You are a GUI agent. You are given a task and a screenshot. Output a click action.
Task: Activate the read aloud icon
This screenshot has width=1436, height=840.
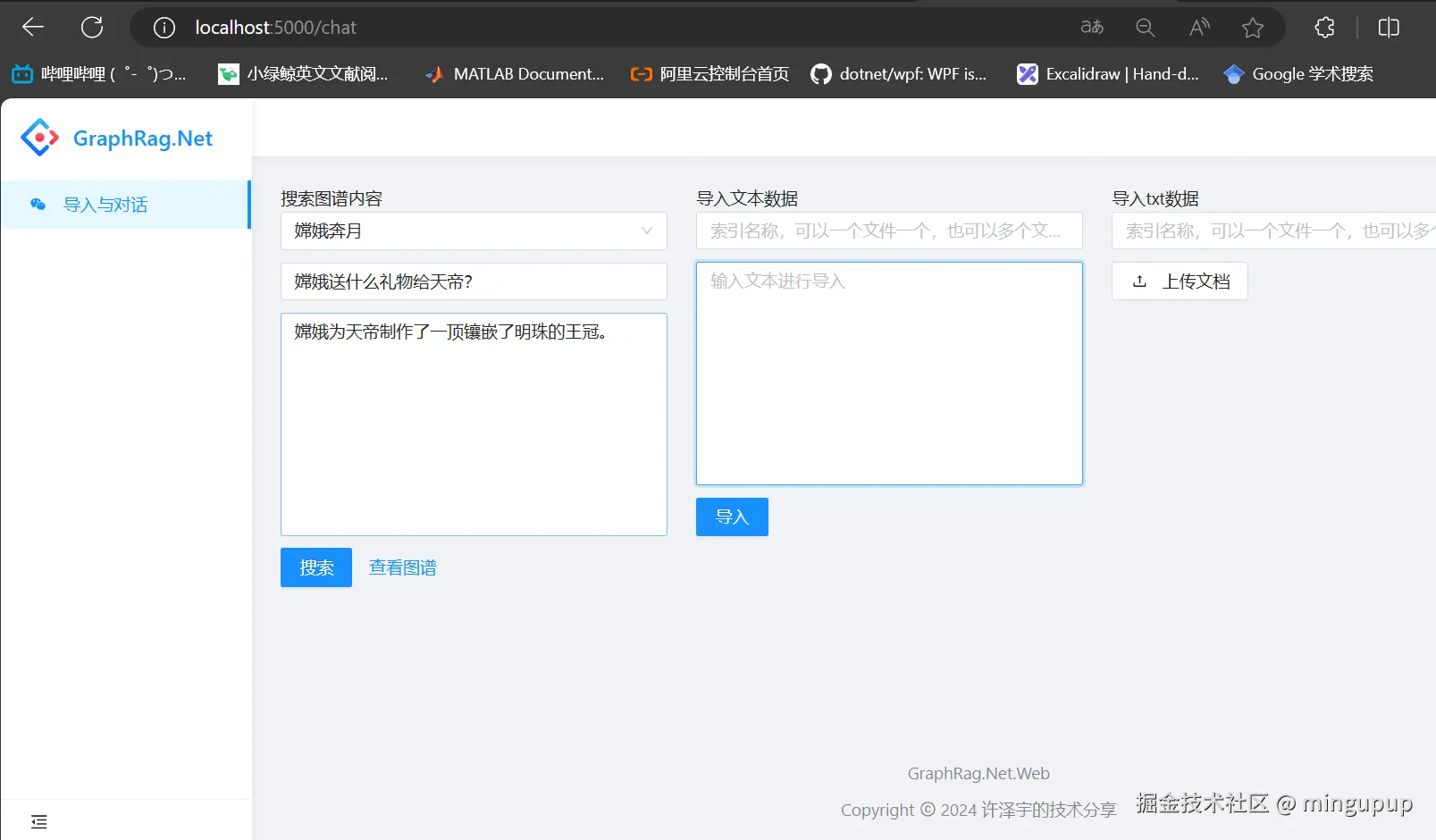click(1199, 28)
